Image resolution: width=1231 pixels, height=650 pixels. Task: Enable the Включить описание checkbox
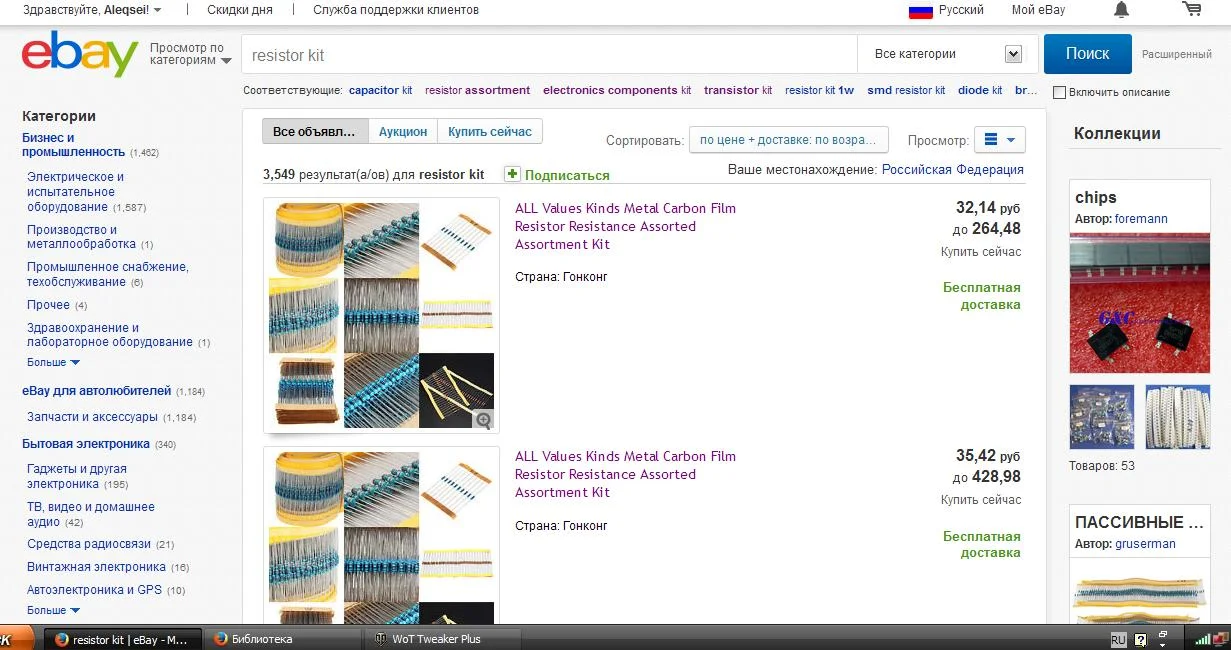1059,92
